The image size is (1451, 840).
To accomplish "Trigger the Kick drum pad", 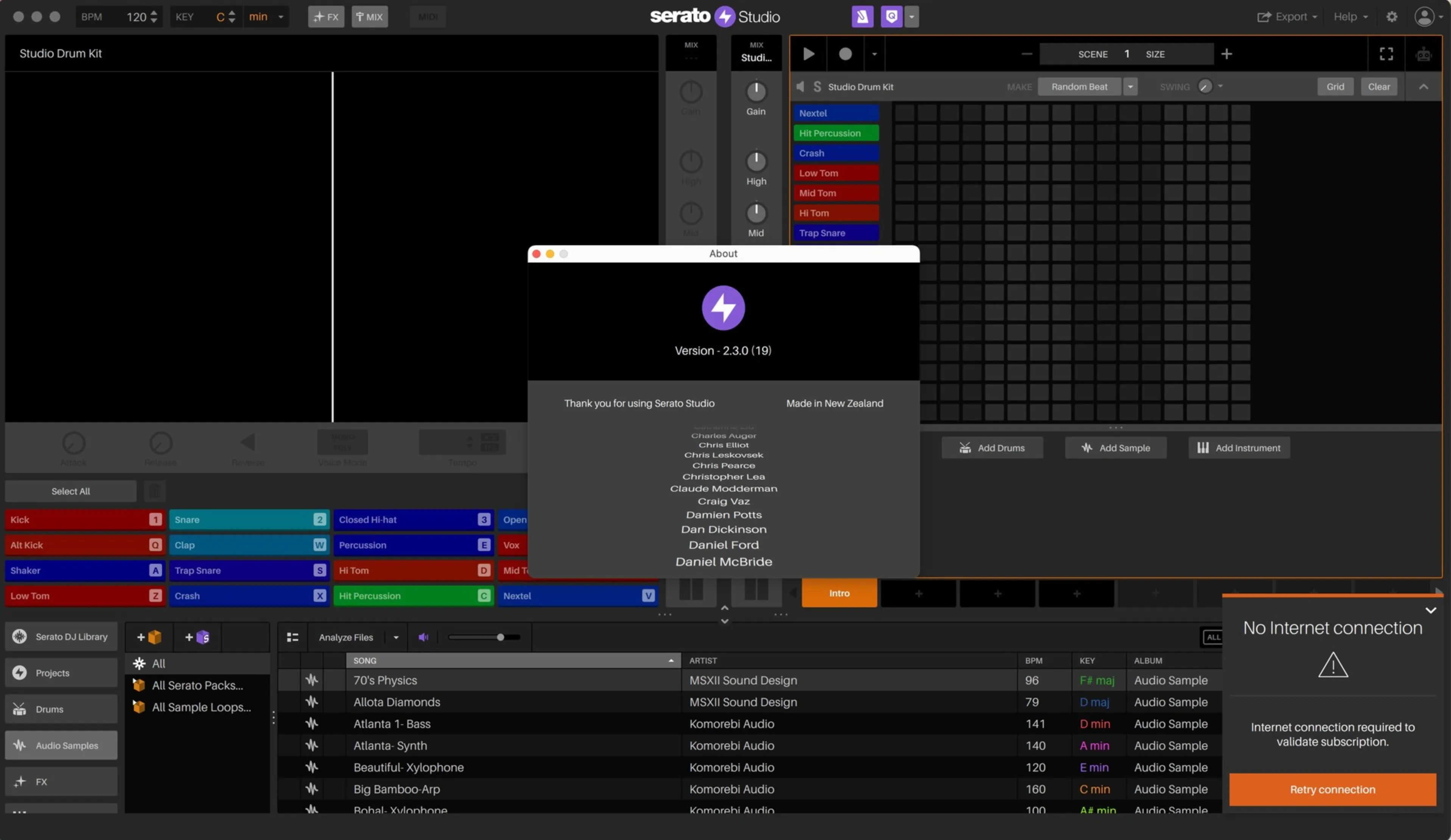I will [85, 519].
